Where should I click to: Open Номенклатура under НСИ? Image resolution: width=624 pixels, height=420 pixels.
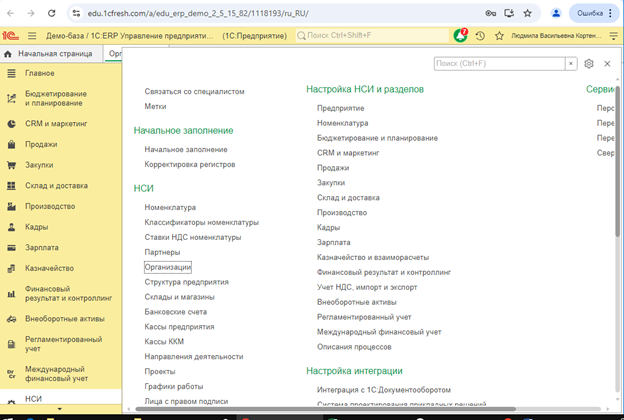[x=170, y=207]
